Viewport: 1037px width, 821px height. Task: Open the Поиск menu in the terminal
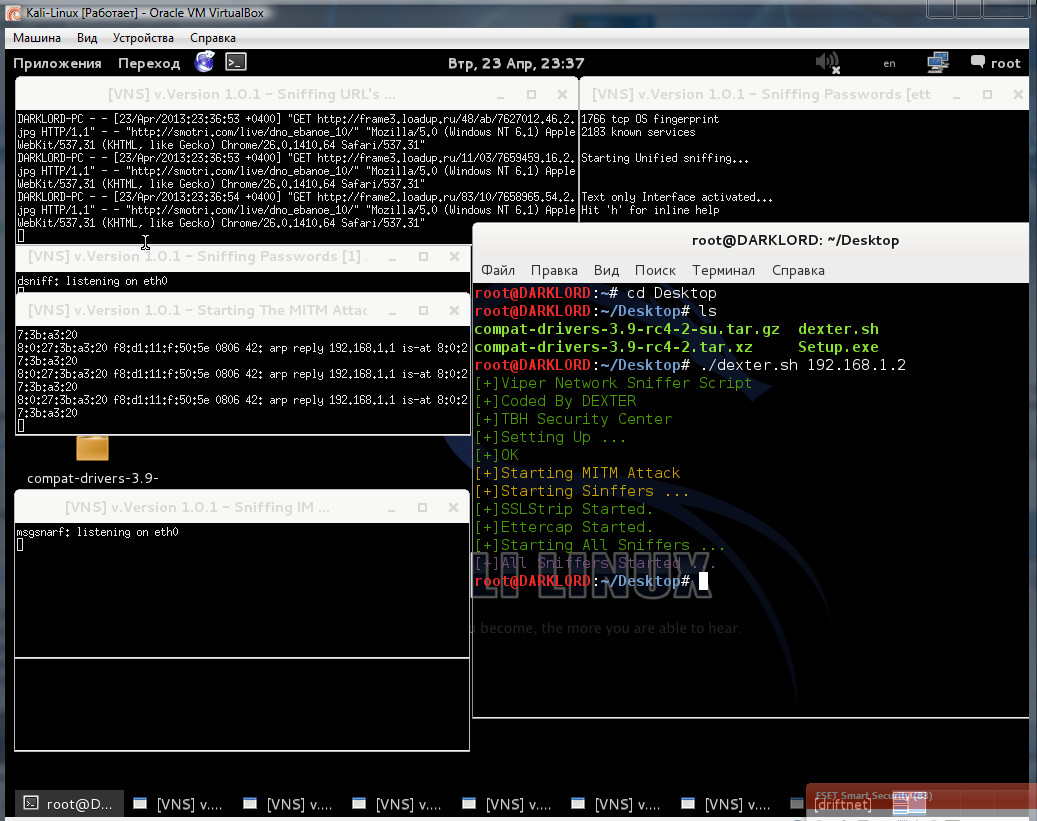tap(655, 270)
